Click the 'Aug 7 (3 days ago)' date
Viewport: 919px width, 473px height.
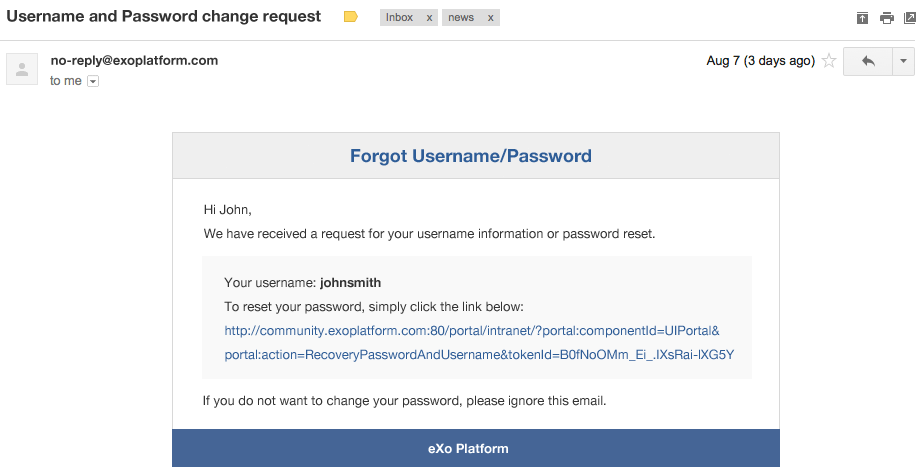point(761,61)
